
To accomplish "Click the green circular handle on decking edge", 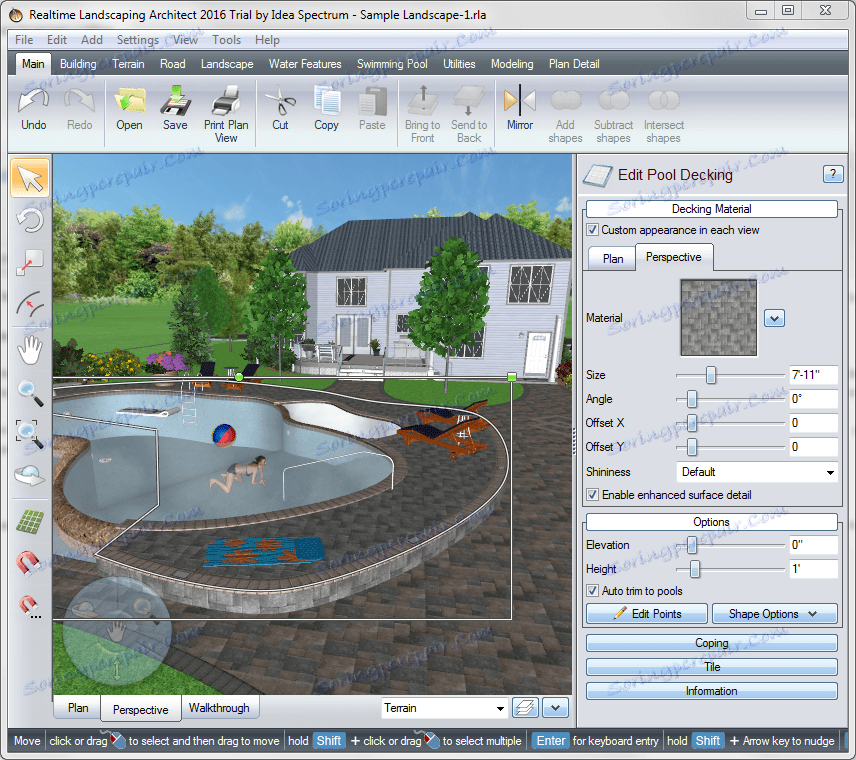I will [x=239, y=377].
